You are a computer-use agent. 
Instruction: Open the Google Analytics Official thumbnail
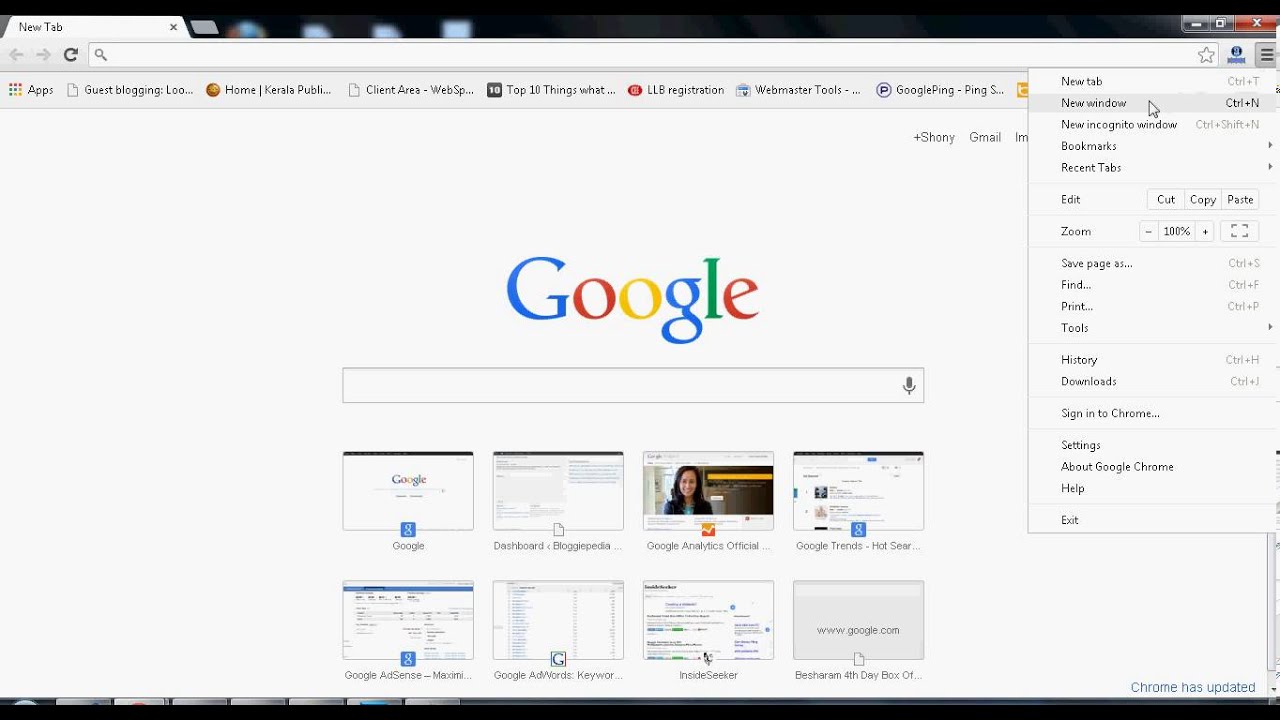click(708, 491)
